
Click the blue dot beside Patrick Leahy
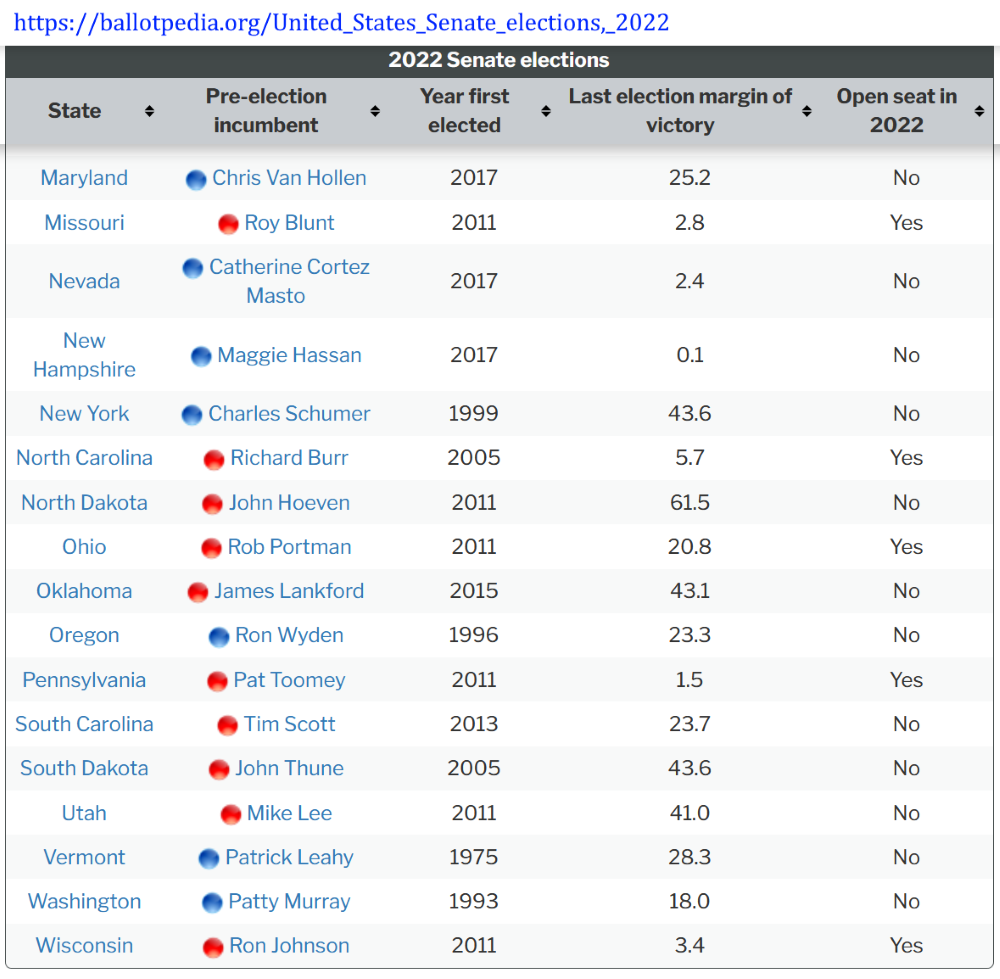click(x=209, y=858)
